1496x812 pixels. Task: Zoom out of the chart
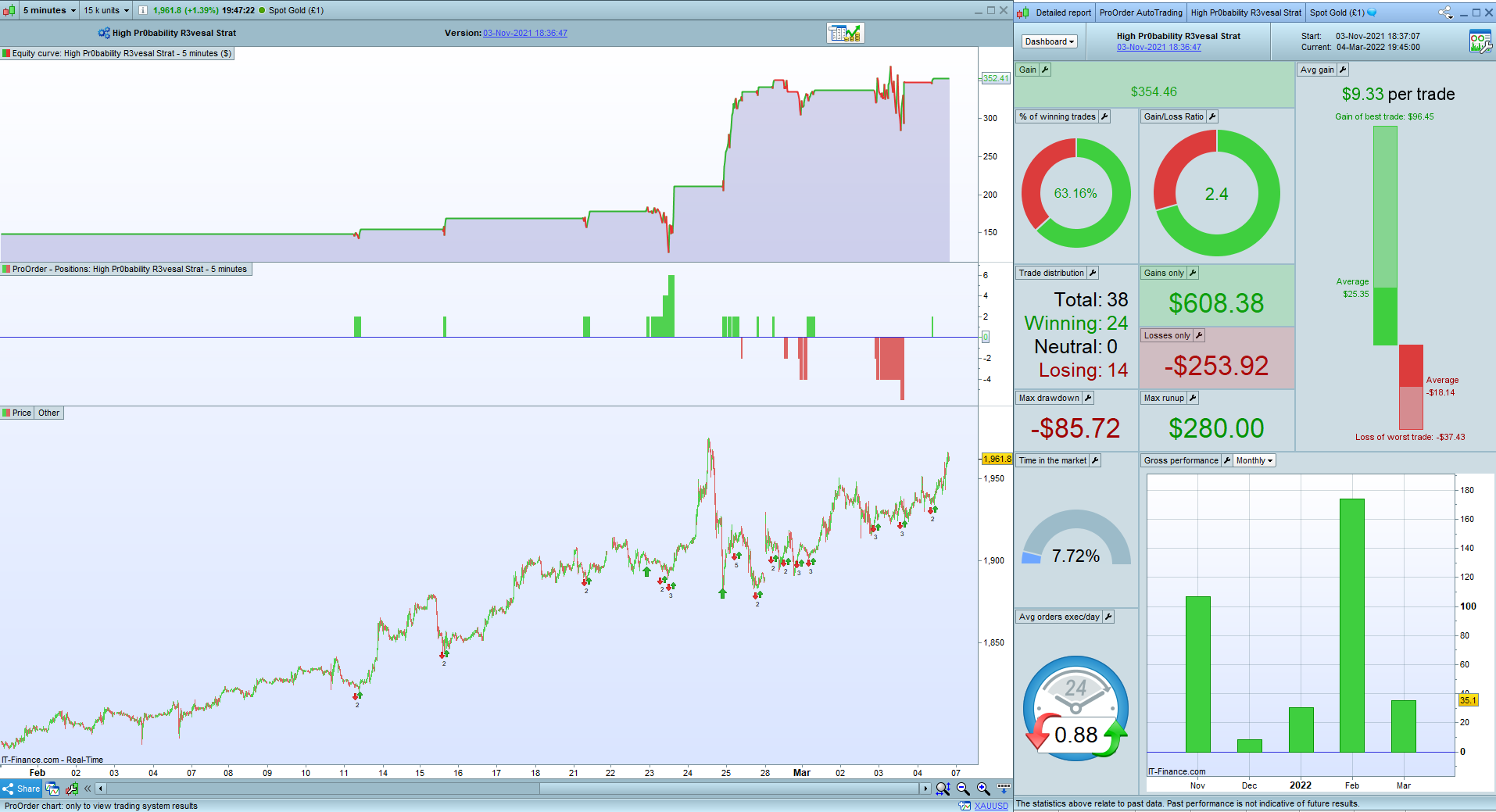click(963, 789)
